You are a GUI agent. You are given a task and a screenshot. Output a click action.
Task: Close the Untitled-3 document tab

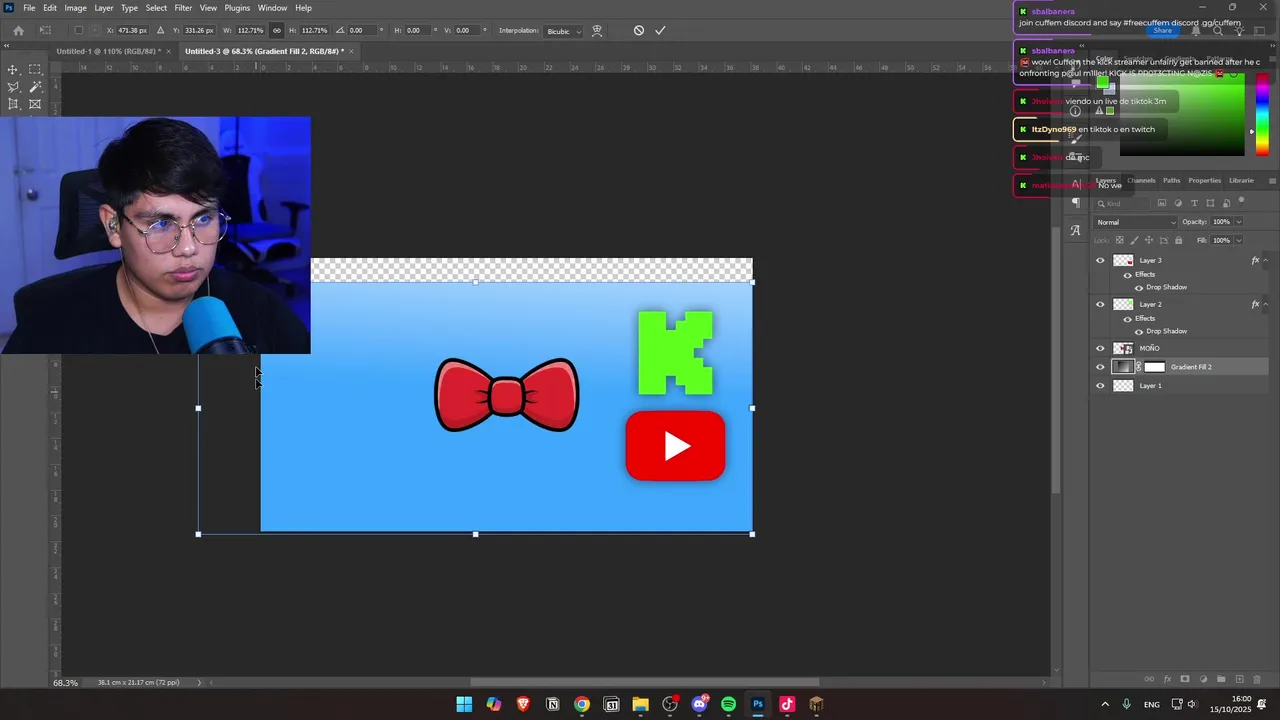353,51
